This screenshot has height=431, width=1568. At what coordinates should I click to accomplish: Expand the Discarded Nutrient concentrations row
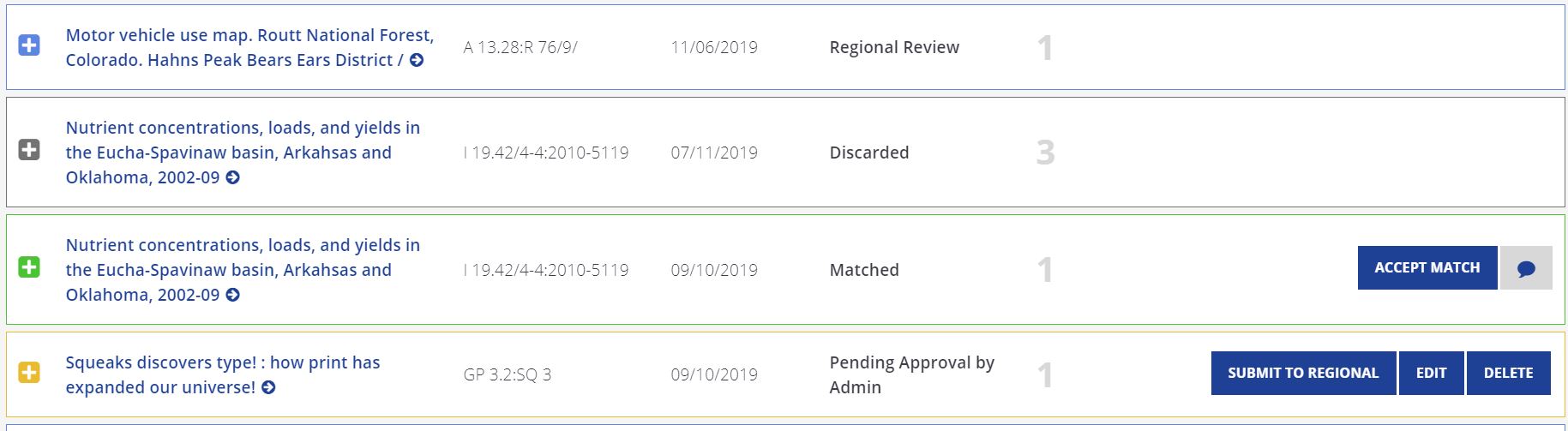[29, 151]
